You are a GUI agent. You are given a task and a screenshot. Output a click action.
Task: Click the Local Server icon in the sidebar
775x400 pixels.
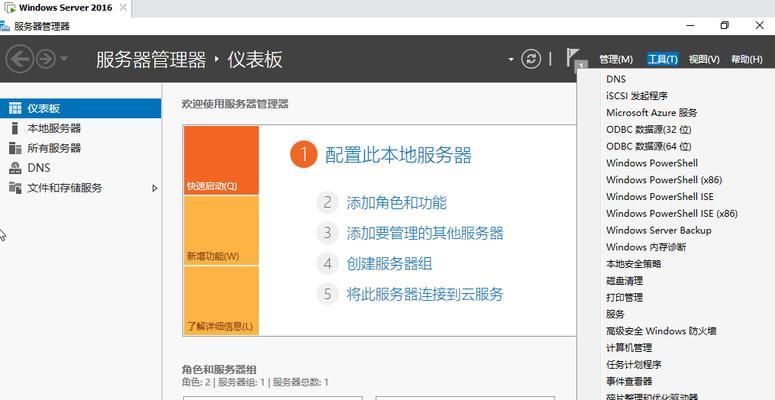click(15, 128)
